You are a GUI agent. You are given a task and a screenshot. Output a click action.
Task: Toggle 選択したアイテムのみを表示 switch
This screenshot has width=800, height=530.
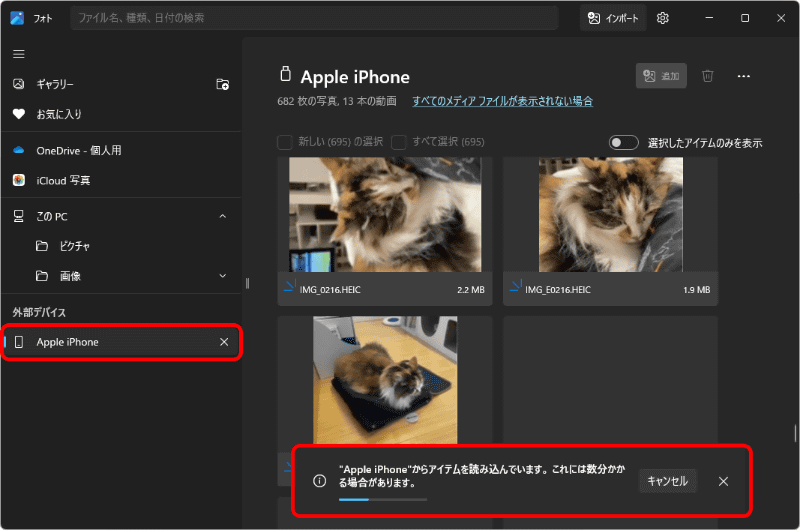623,142
